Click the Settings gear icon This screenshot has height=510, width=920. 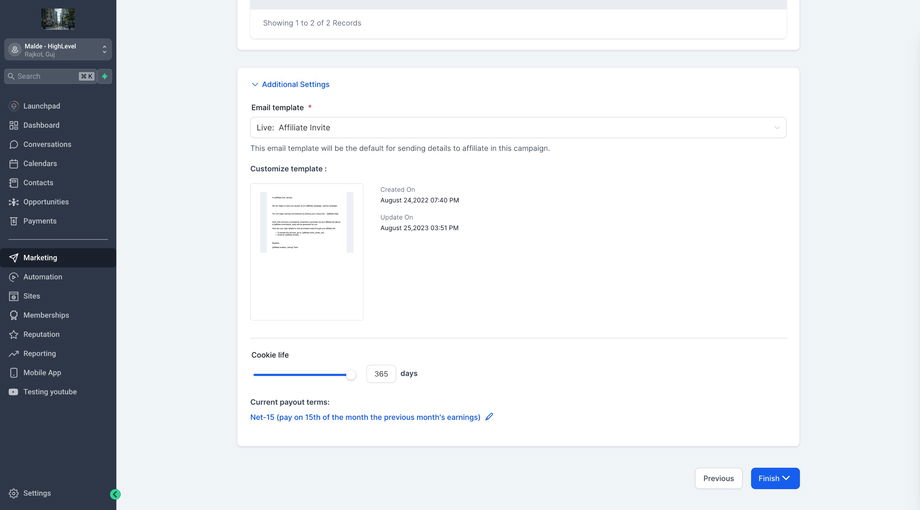coord(14,493)
